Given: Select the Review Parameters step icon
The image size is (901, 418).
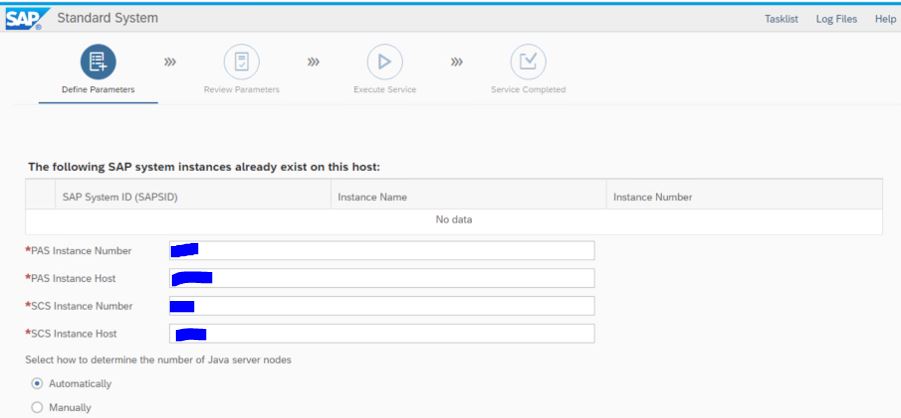Looking at the screenshot, I should tap(241, 62).
